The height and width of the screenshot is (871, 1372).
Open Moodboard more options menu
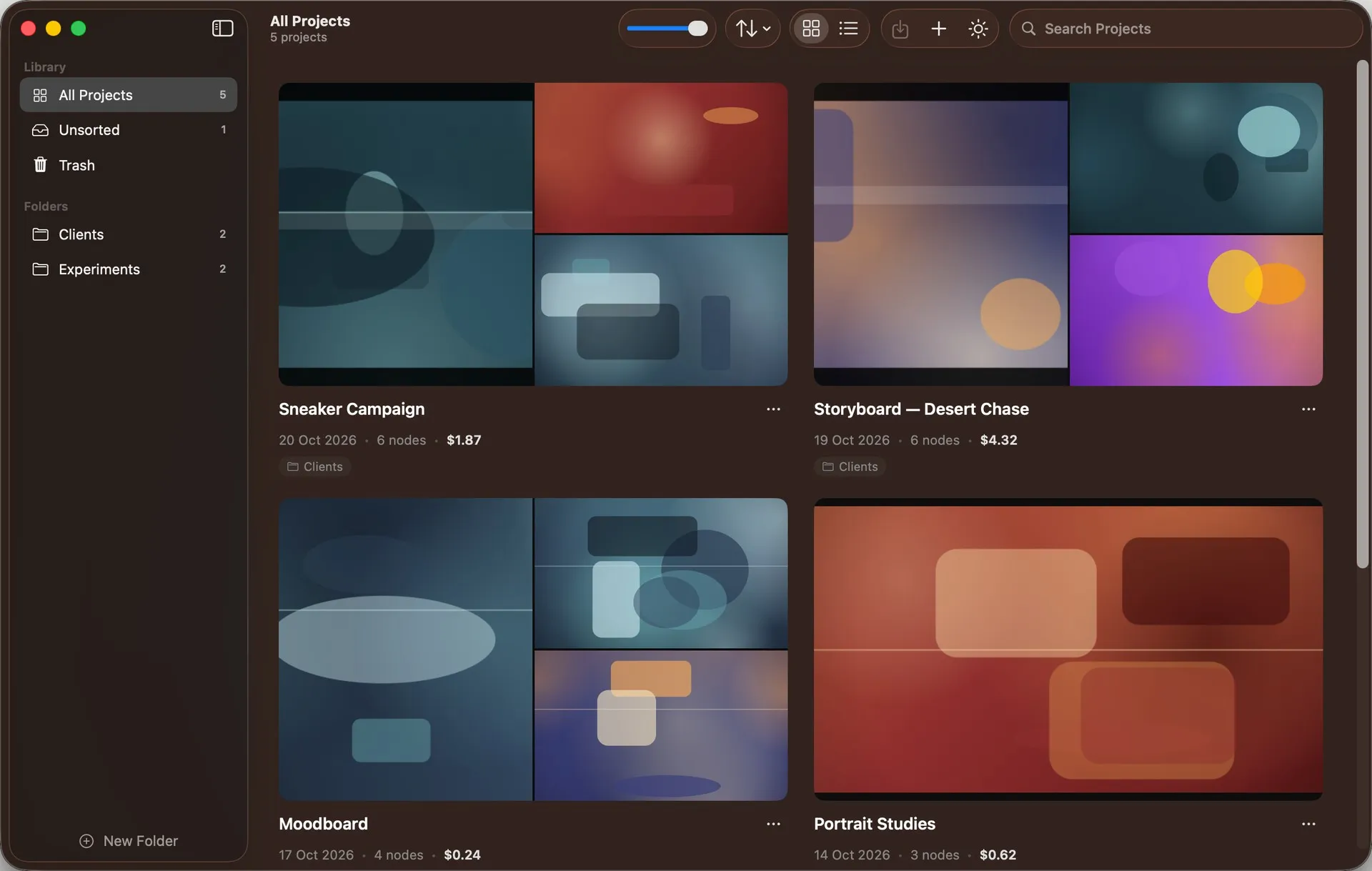coord(773,824)
